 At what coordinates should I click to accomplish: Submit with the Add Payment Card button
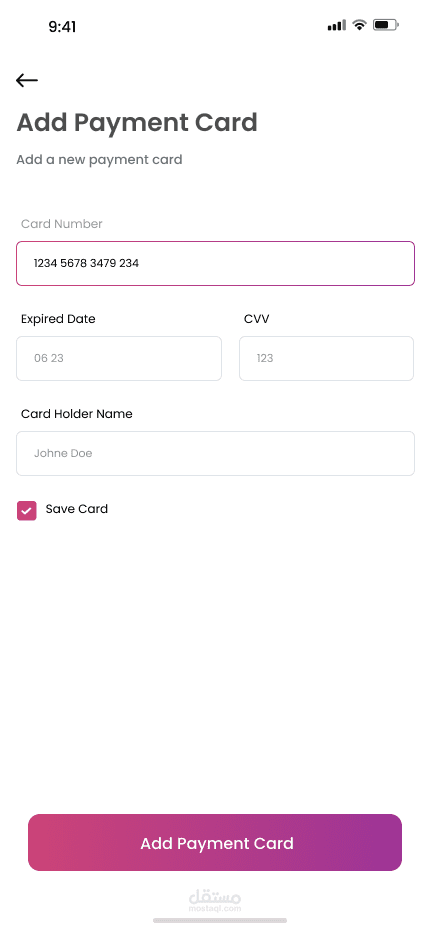pyautogui.click(x=215, y=842)
